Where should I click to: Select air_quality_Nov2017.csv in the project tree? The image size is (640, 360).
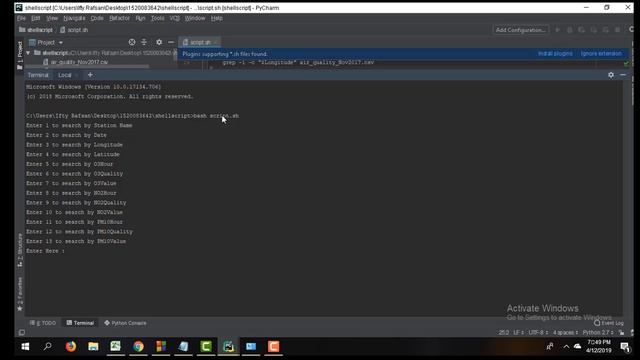click(76, 62)
